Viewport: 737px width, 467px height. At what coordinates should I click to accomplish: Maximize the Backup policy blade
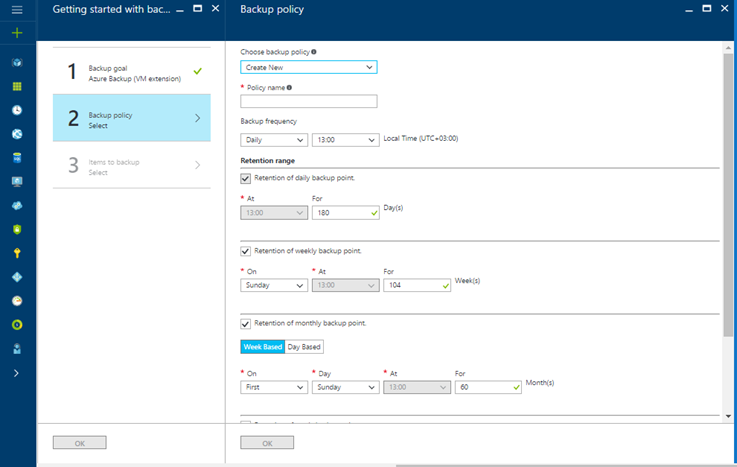[706, 8]
